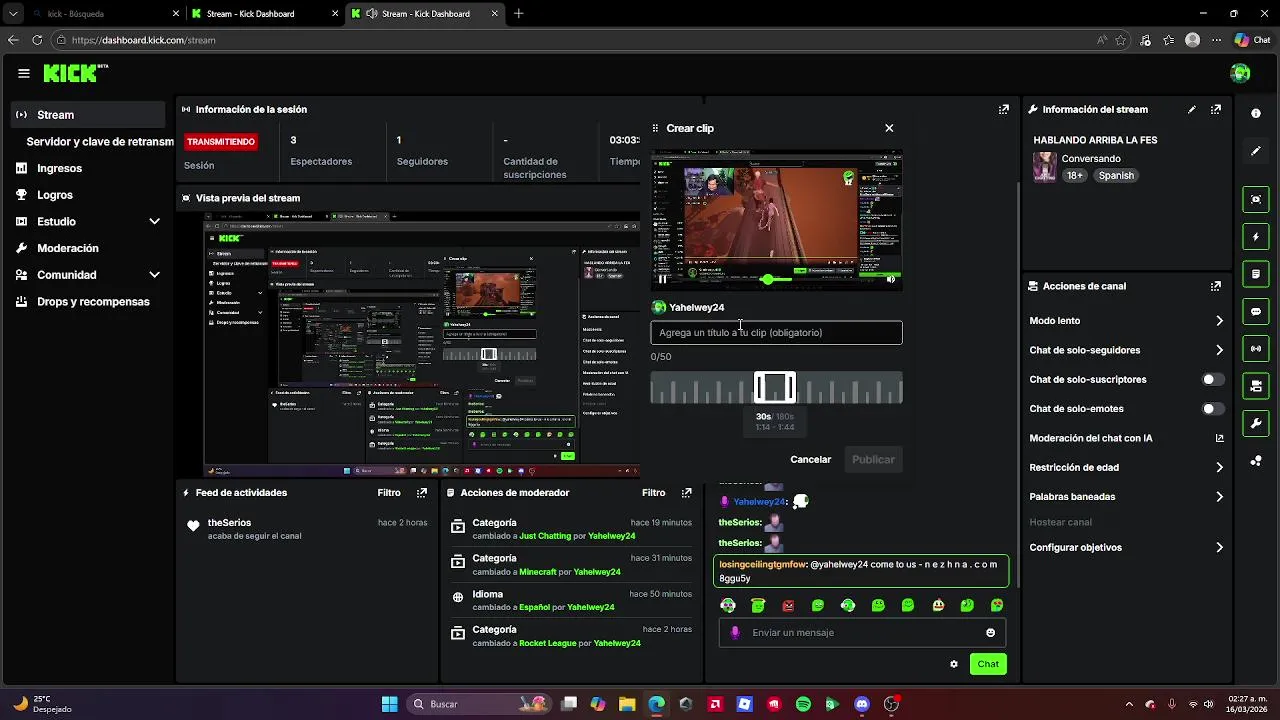Send message with the green Chat button
1280x720 pixels.
(988, 664)
